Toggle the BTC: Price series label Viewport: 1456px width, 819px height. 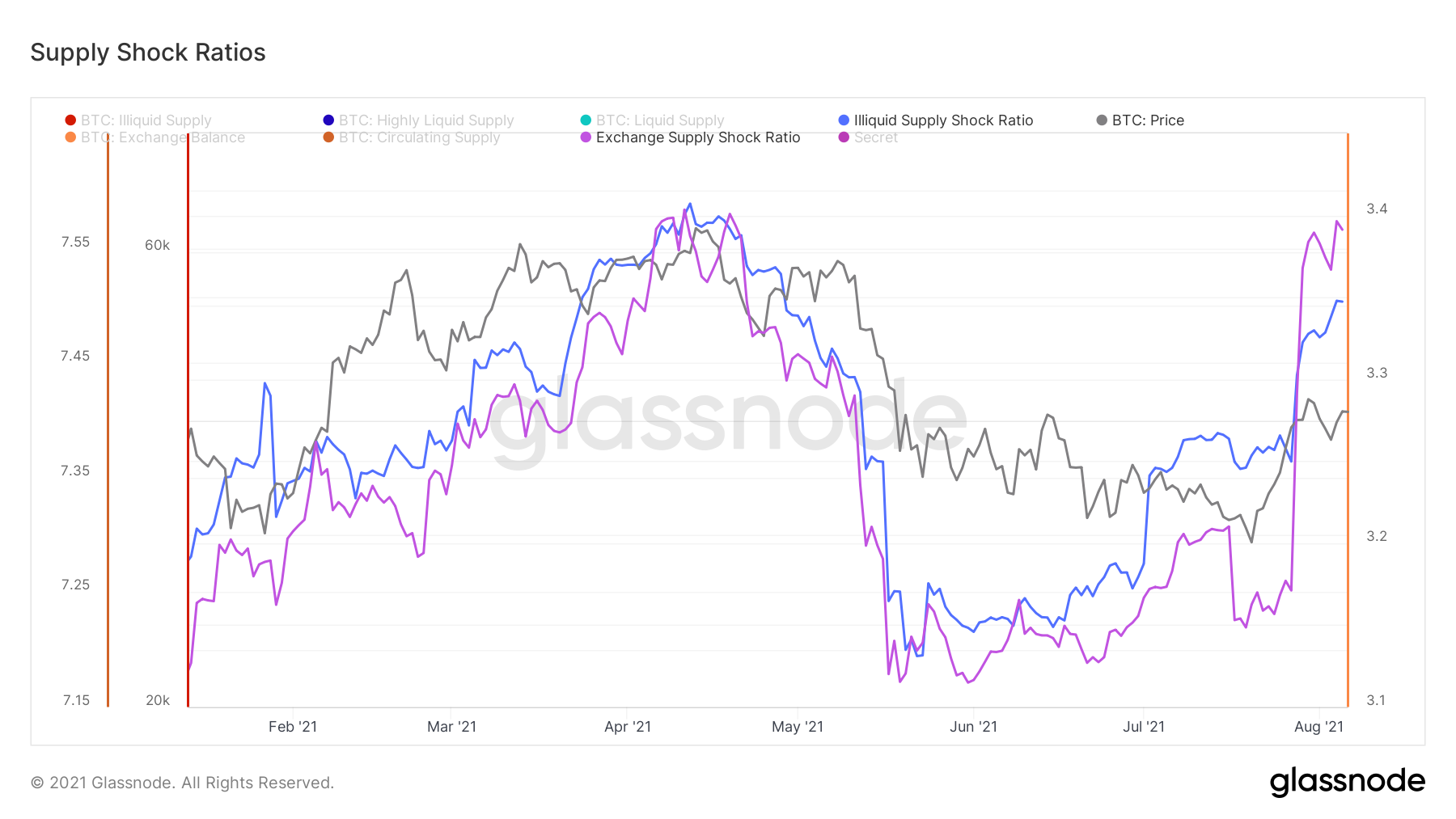coord(1147,120)
